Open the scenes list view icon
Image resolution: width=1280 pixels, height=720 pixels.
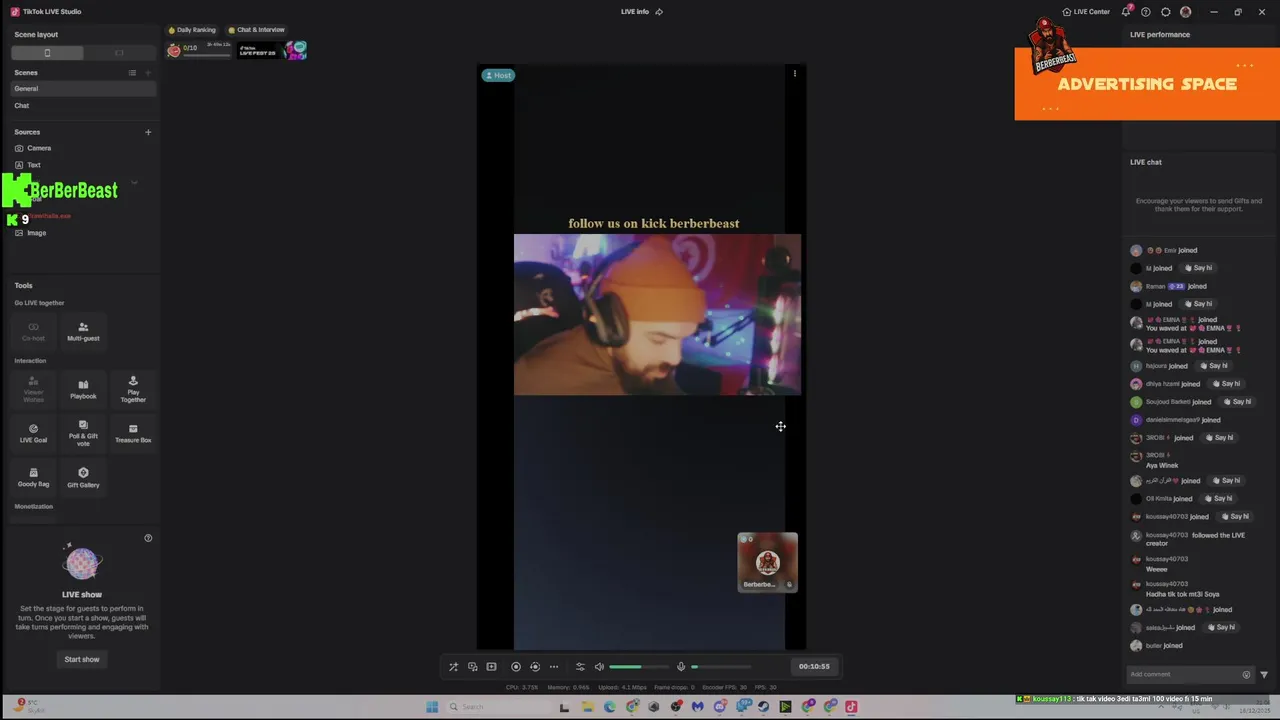click(132, 73)
